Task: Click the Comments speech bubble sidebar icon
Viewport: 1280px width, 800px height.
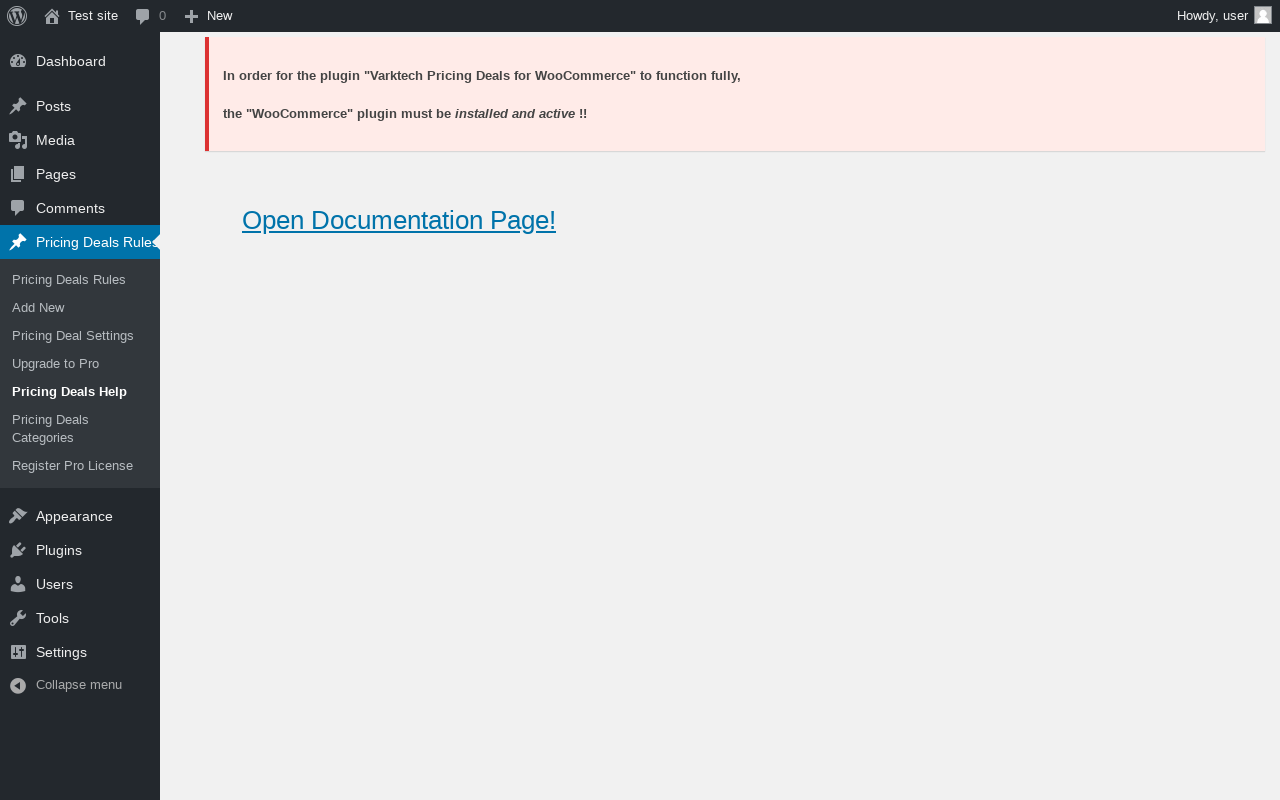Action: [18, 208]
